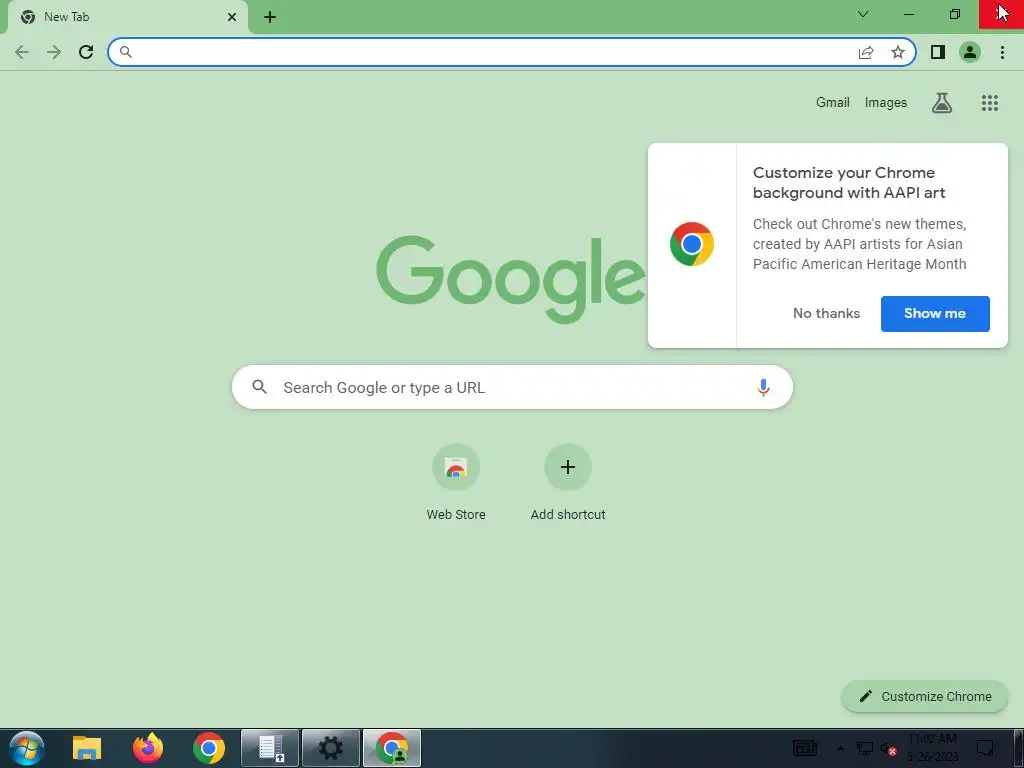This screenshot has height=768, width=1024.
Task: Click the taskbar clock and date
Action: point(933,748)
